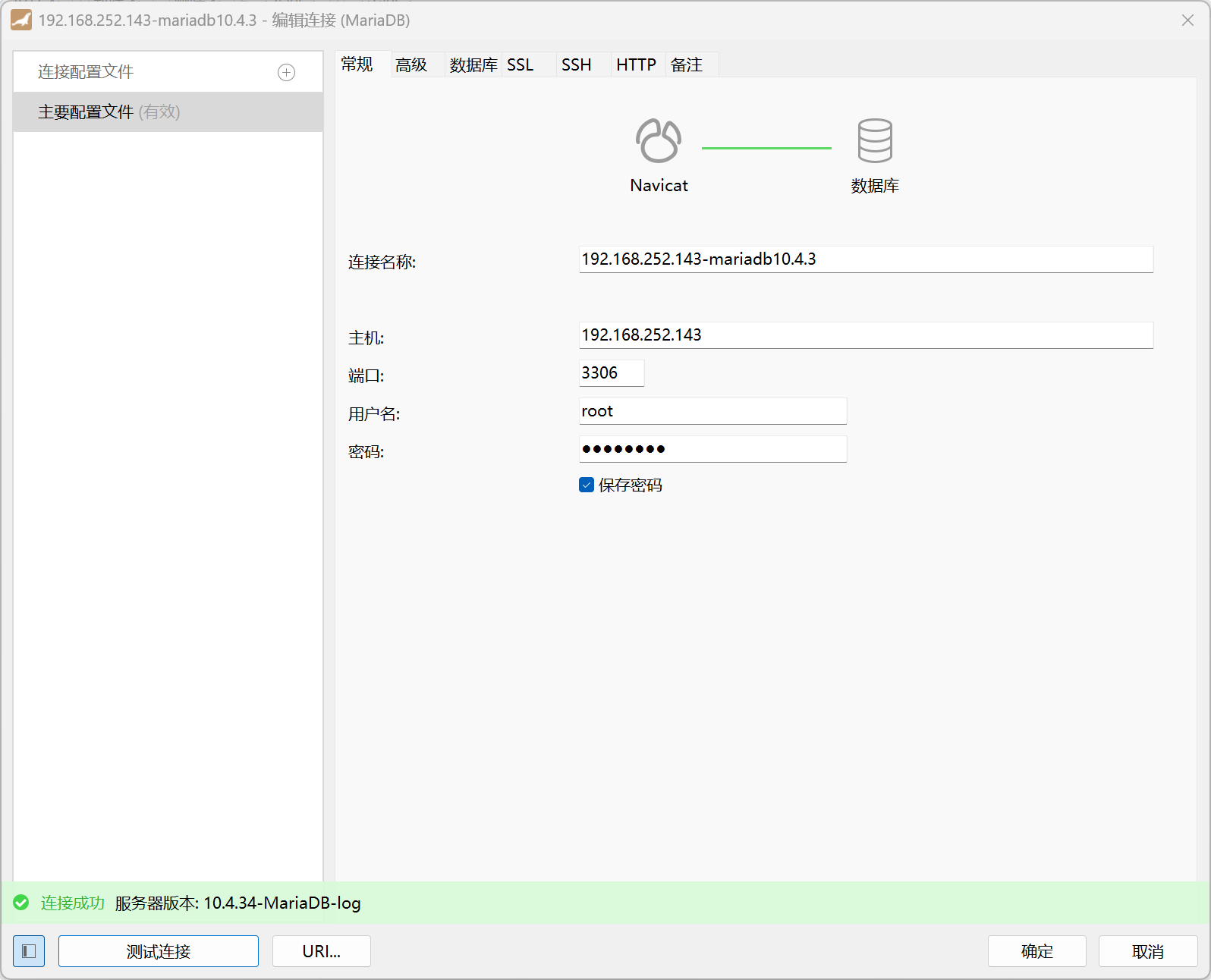Click the Navicat logo icon in diagram
The height and width of the screenshot is (980, 1211).
(x=659, y=140)
